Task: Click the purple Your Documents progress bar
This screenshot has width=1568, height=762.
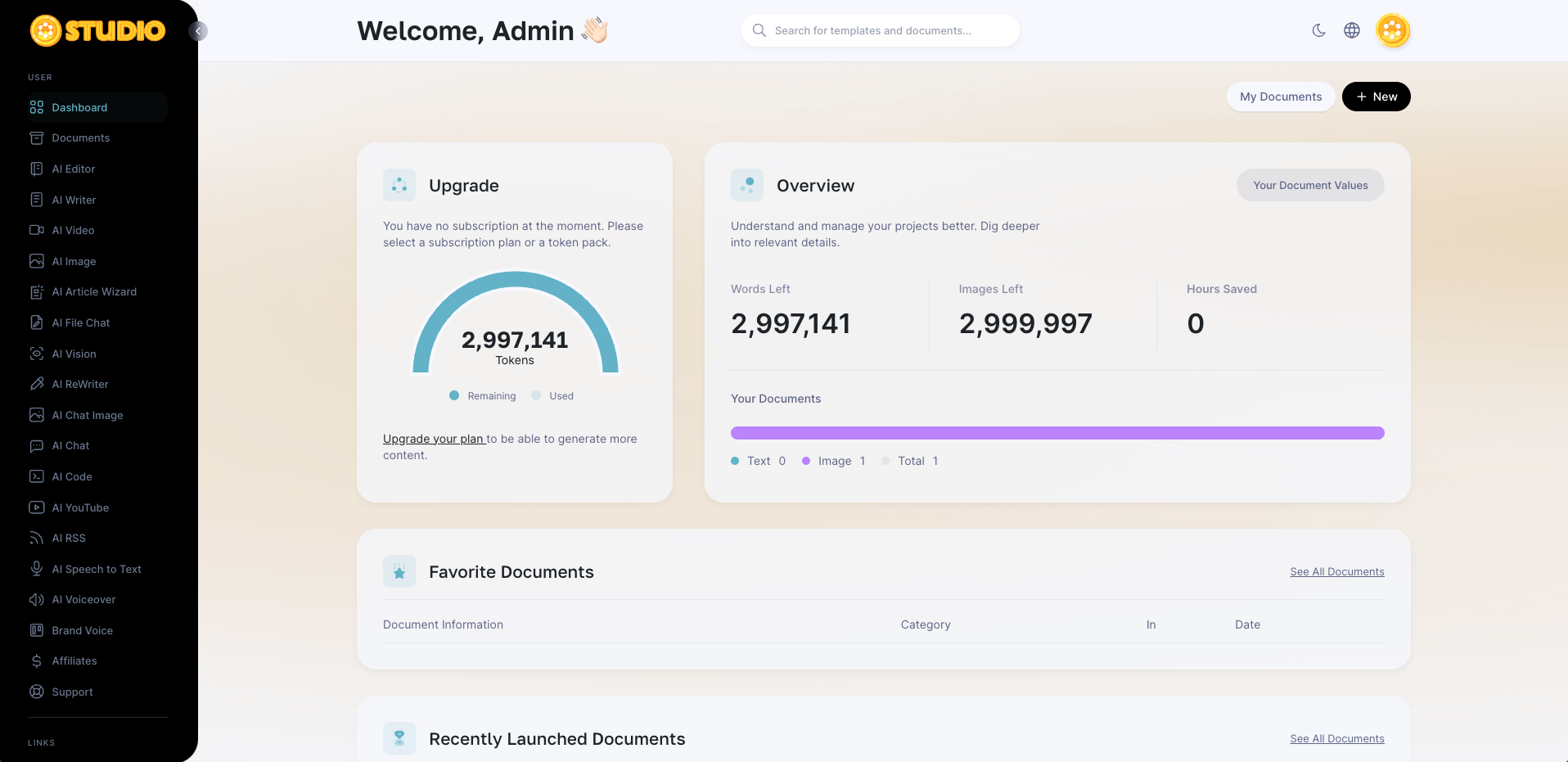Action: [1057, 433]
